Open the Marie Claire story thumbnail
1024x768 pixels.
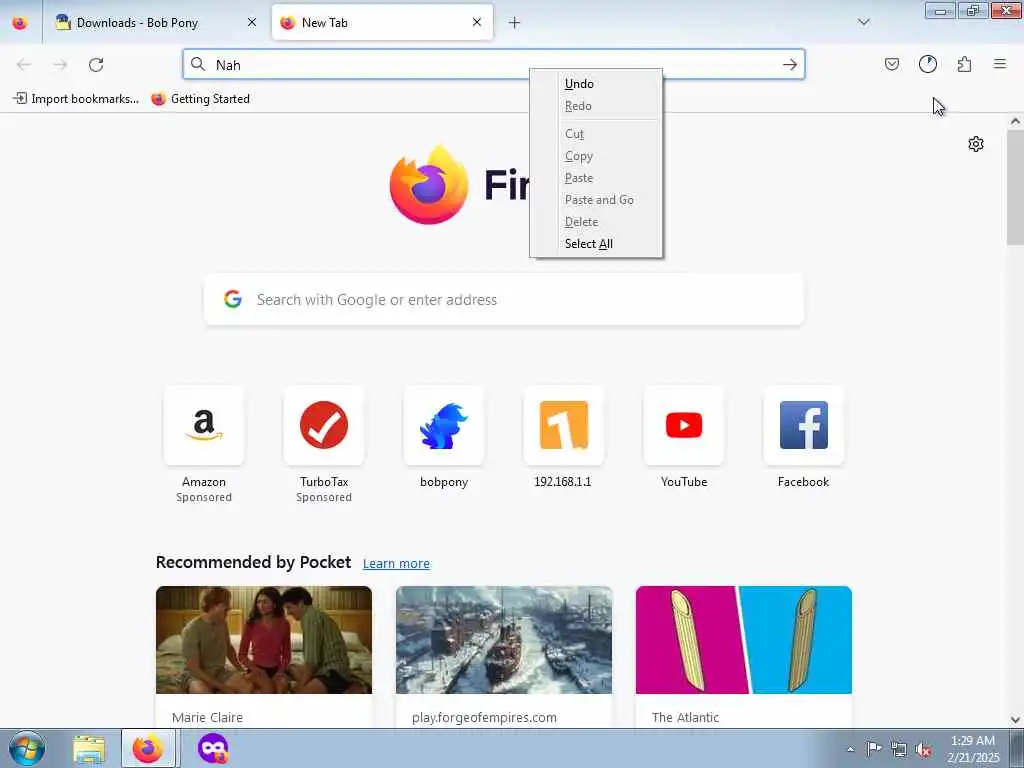point(264,640)
